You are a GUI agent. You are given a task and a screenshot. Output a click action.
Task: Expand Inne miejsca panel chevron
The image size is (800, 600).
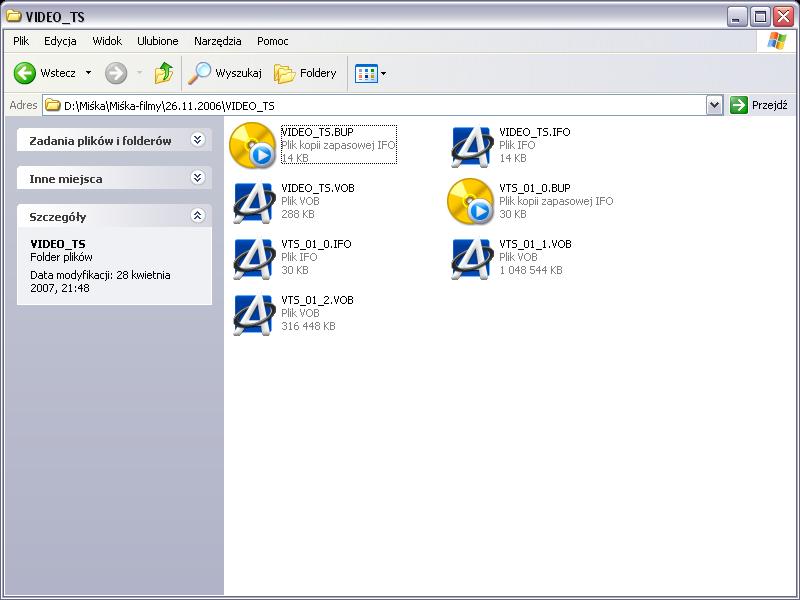[197, 178]
